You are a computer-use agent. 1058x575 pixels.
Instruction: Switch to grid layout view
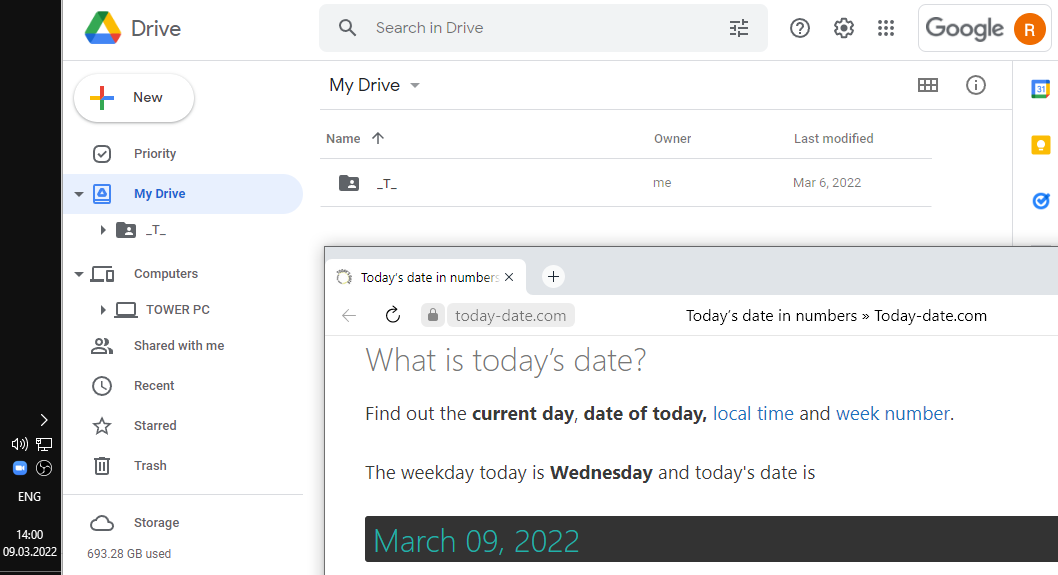[x=928, y=85]
